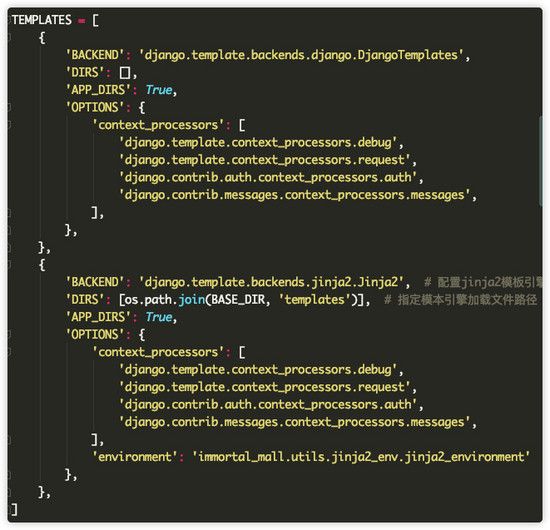Toggle fold marker beside TEMPLATES opening bracket line
Screen dimensions: 550x530
9,20
